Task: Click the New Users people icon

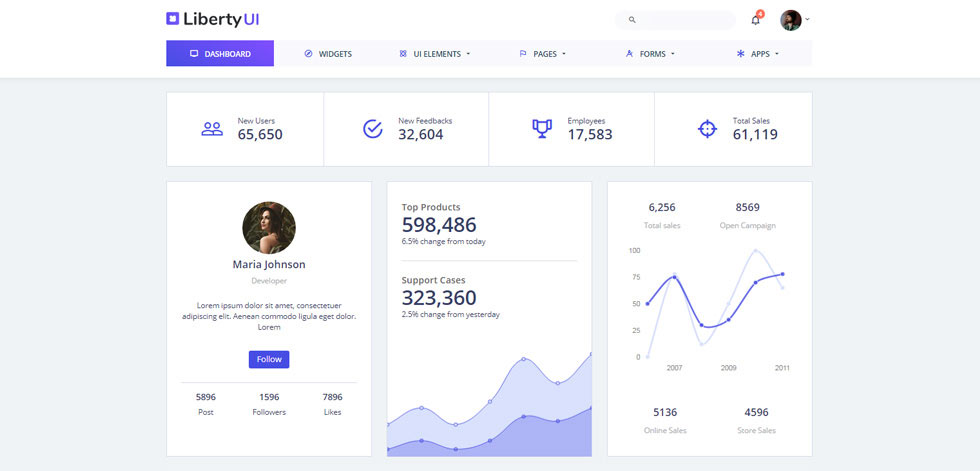Action: 212,129
